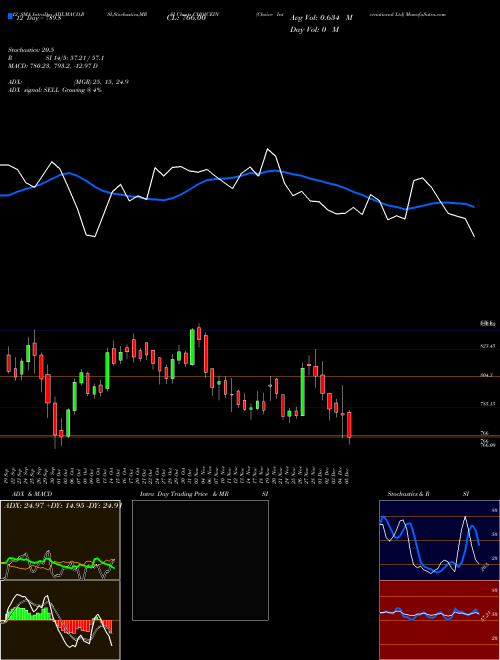Click the RSI 14/5 values line
The height and width of the screenshot is (660, 500).
pyautogui.click(x=56, y=58)
